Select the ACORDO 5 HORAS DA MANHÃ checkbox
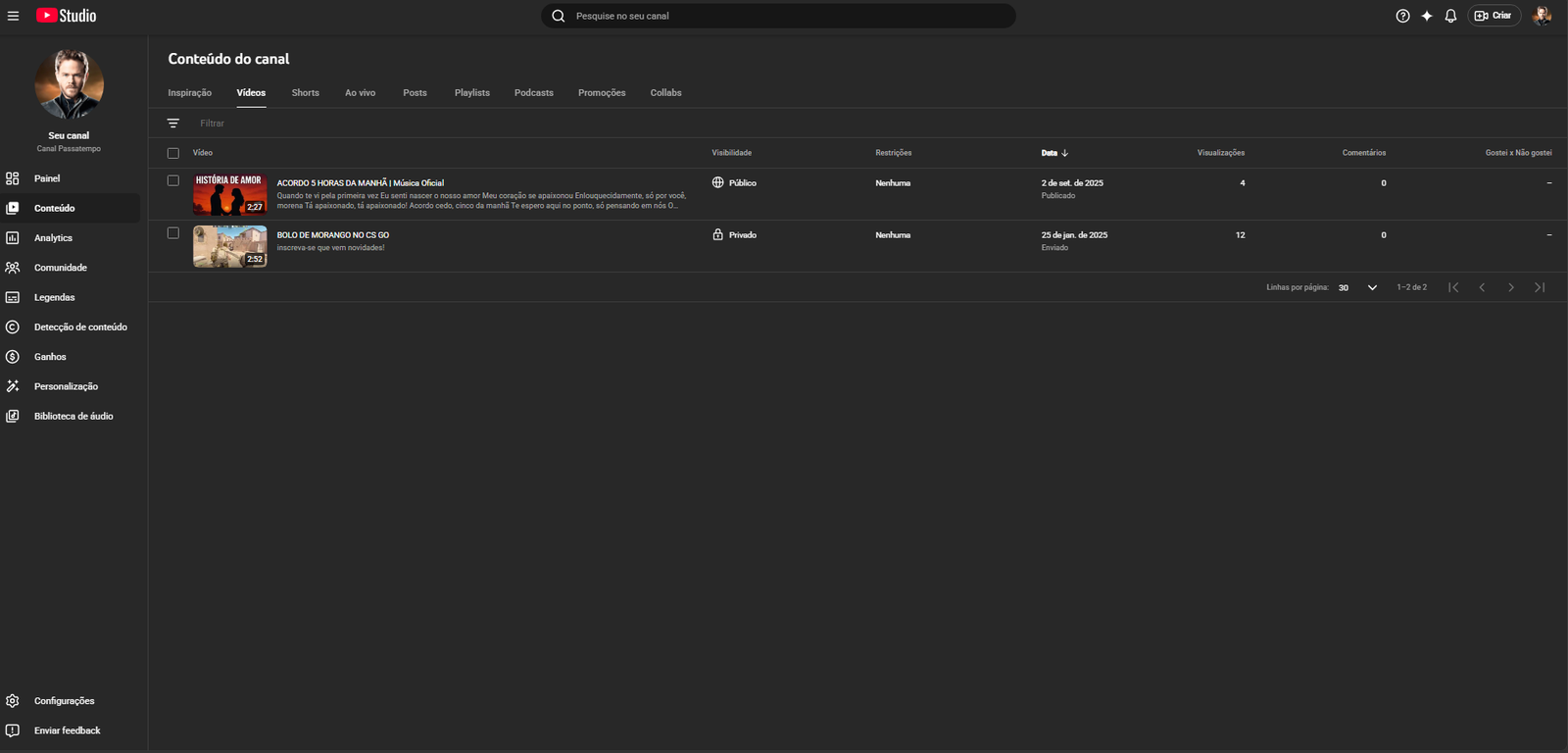 click(x=173, y=181)
